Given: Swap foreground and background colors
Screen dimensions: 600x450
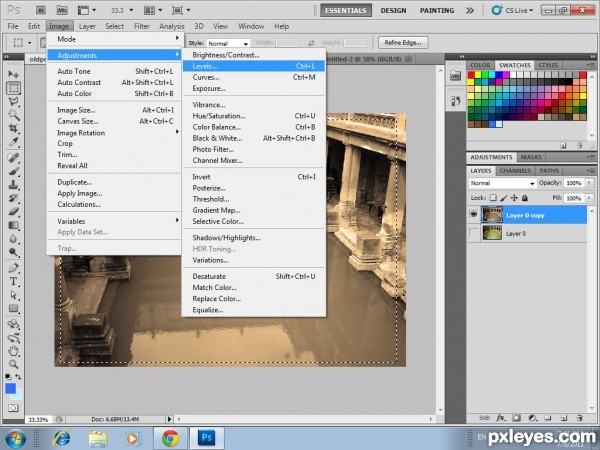Looking at the screenshot, I should [18, 377].
